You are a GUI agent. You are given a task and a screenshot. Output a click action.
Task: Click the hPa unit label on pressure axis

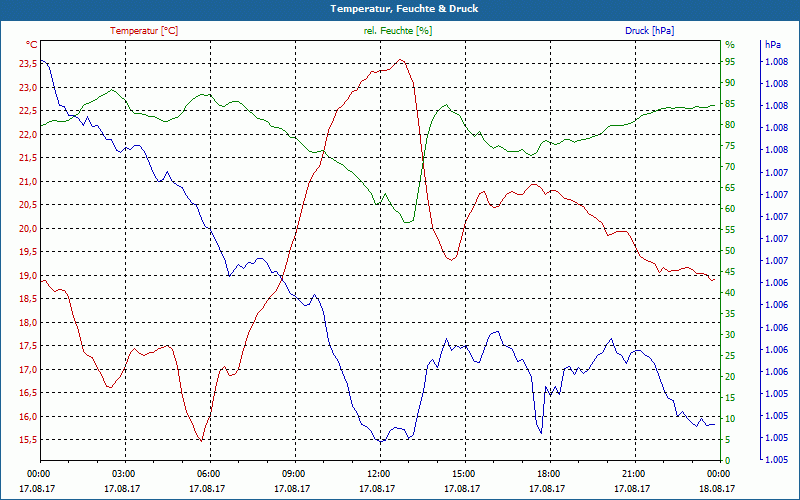tap(772, 44)
